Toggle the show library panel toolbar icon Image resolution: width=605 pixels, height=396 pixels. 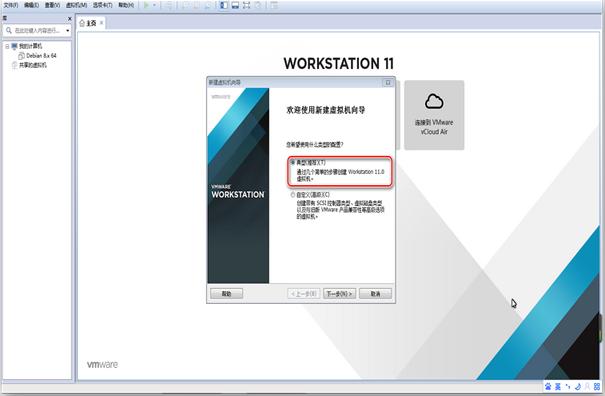click(x=224, y=5)
